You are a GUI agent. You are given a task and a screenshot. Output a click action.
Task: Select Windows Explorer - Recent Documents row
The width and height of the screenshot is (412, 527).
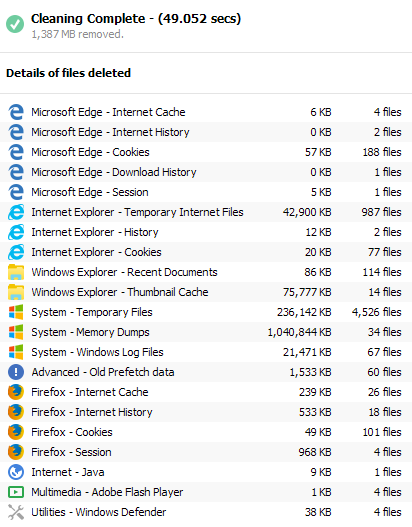click(x=206, y=272)
